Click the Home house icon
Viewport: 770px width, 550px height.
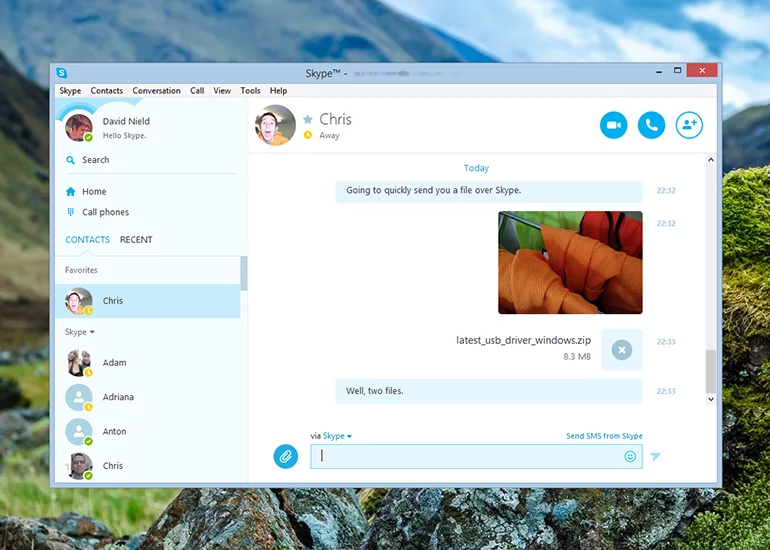point(71,192)
